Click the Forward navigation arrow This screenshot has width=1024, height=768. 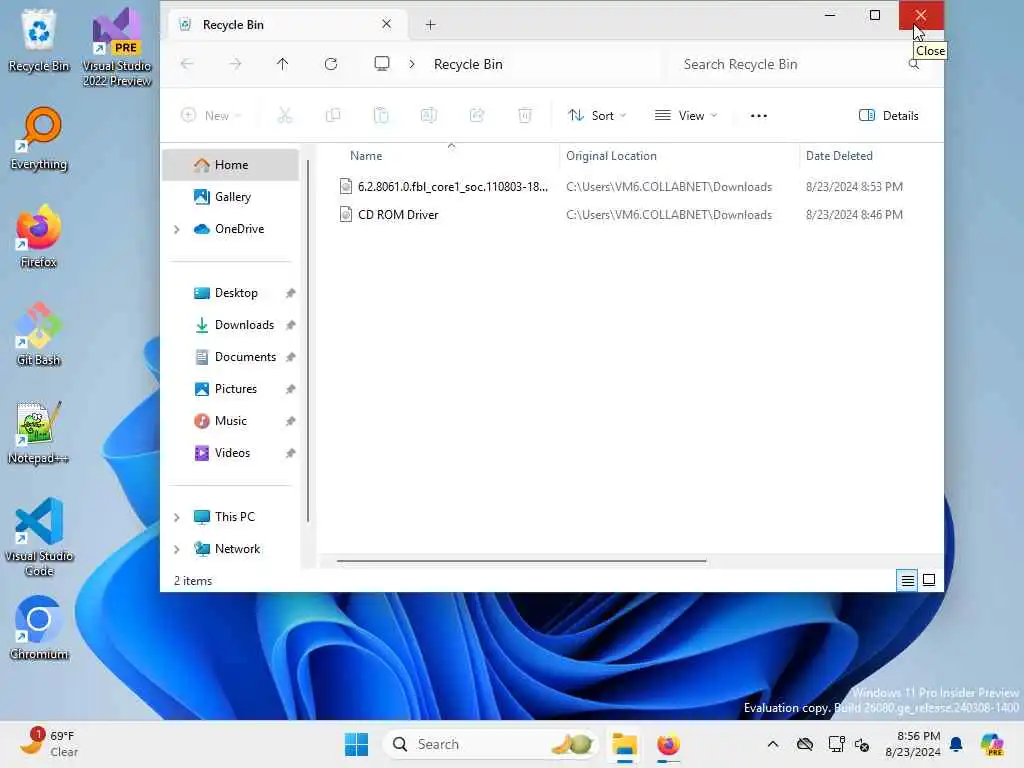click(235, 64)
